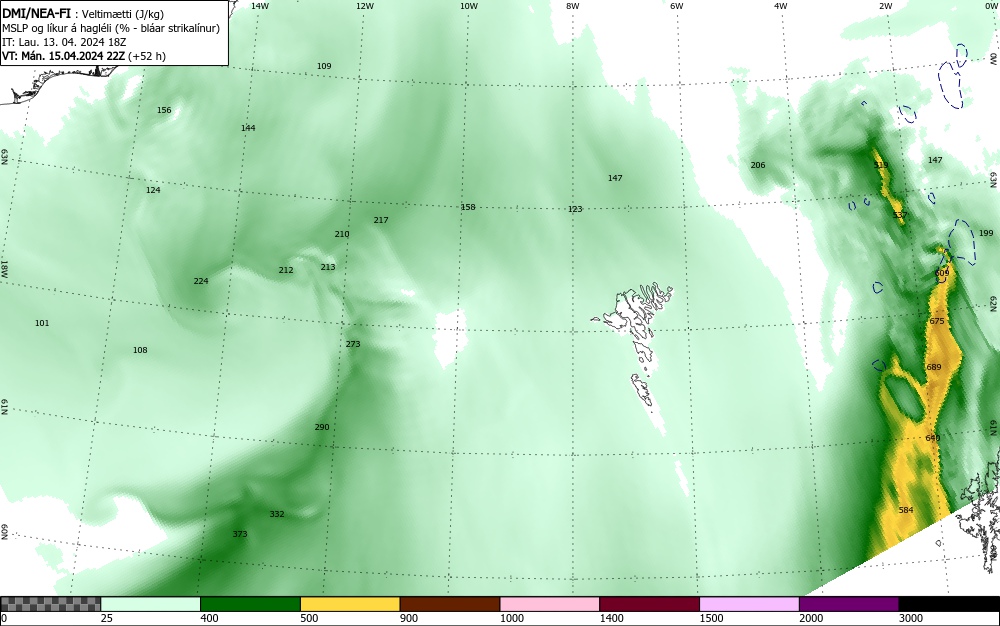Image resolution: width=1000 pixels, height=626 pixels.
Task: Click the CAPE value '213'
Action: point(328,267)
